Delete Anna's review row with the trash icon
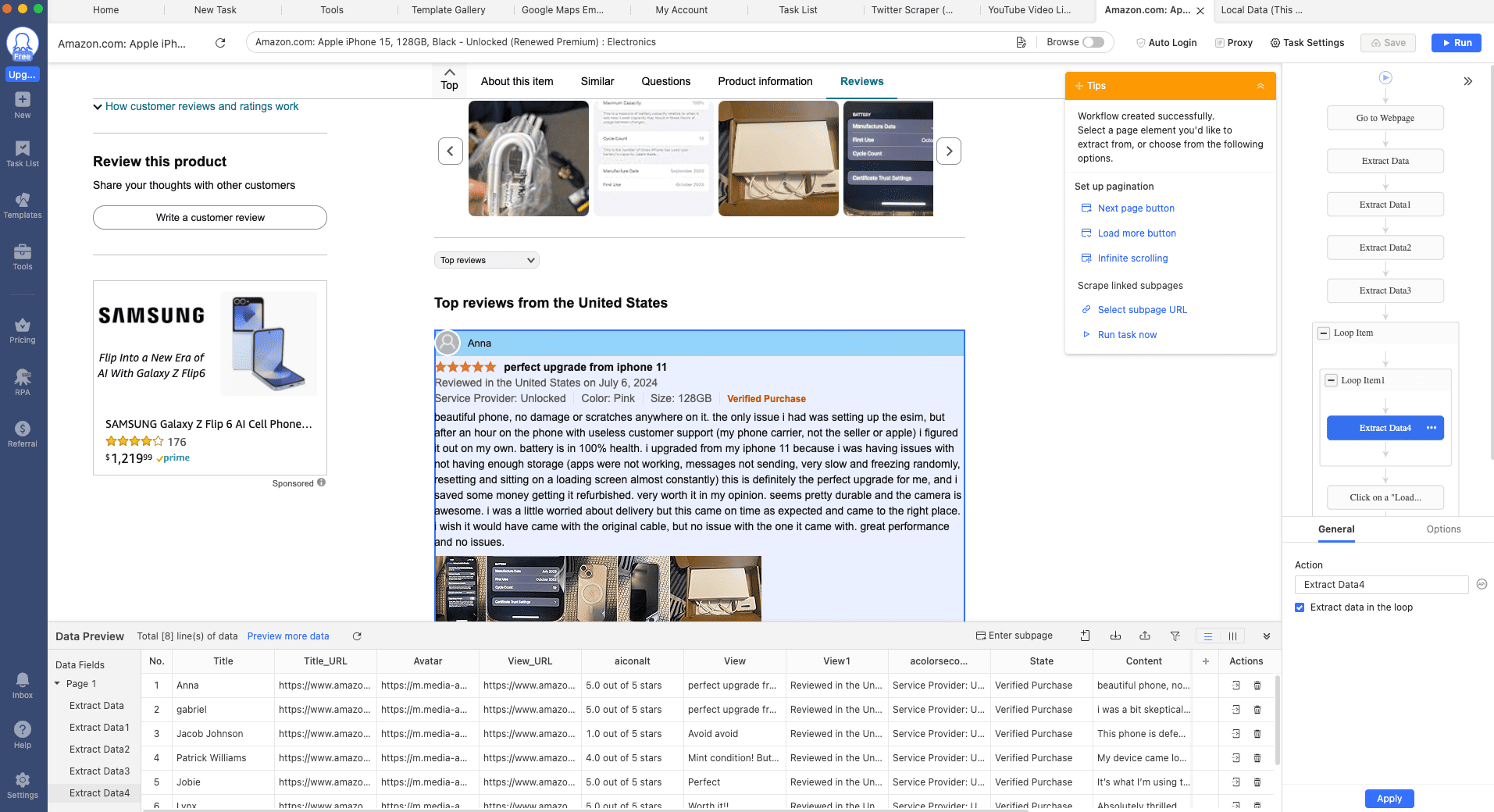Image resolution: width=1494 pixels, height=812 pixels. pyautogui.click(x=1257, y=685)
